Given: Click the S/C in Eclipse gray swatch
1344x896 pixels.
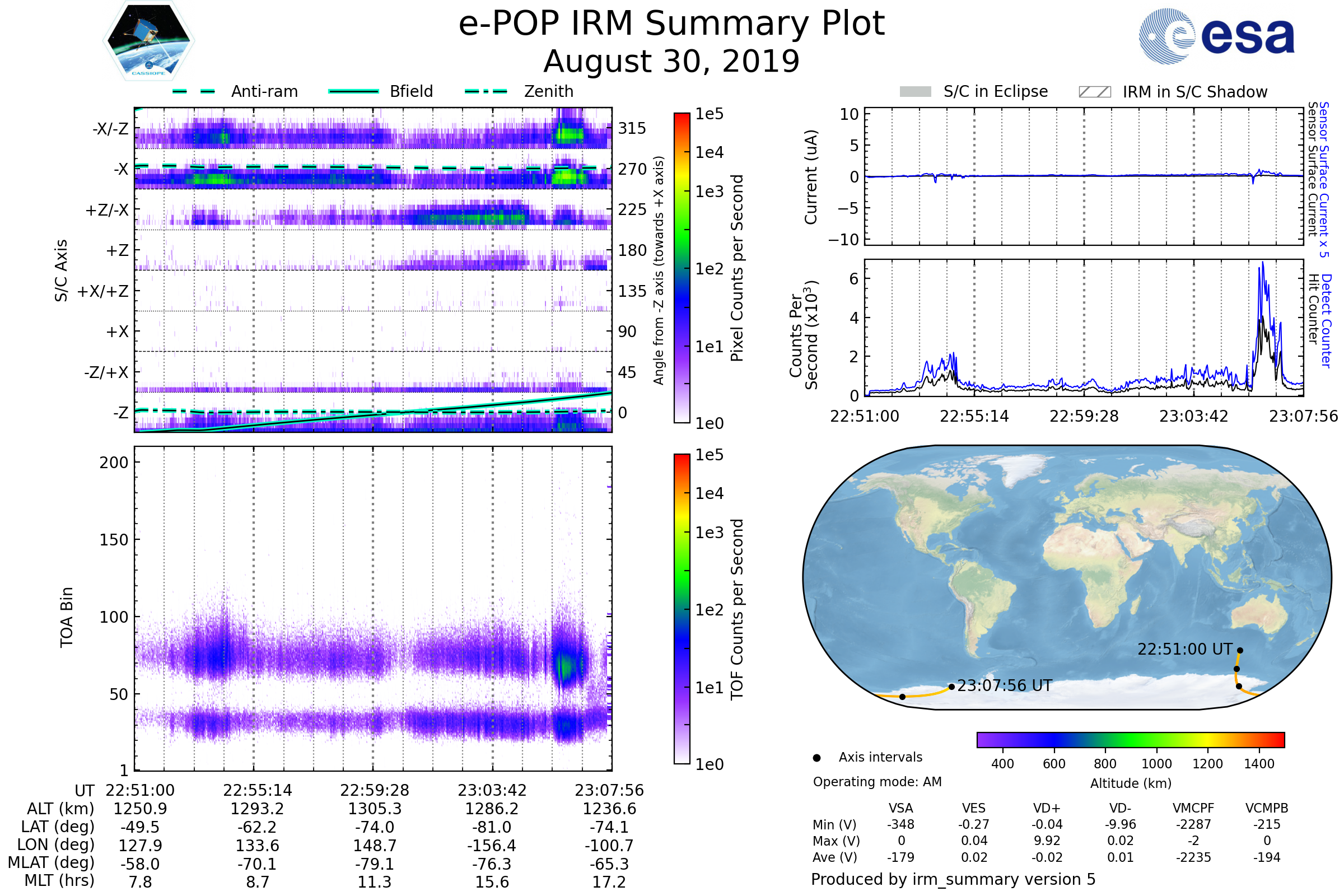Looking at the screenshot, I should coord(915,92).
